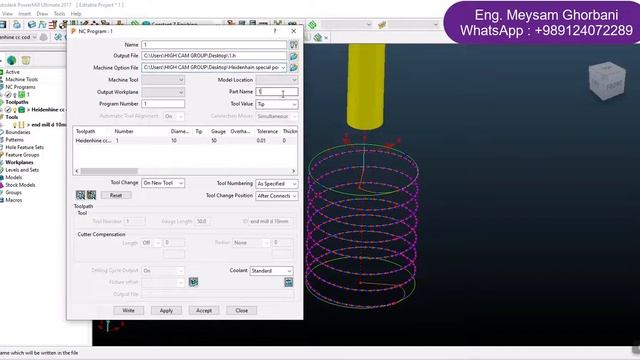Open the Tool Change dropdown
This screenshot has height=360, width=640.
tap(163, 183)
